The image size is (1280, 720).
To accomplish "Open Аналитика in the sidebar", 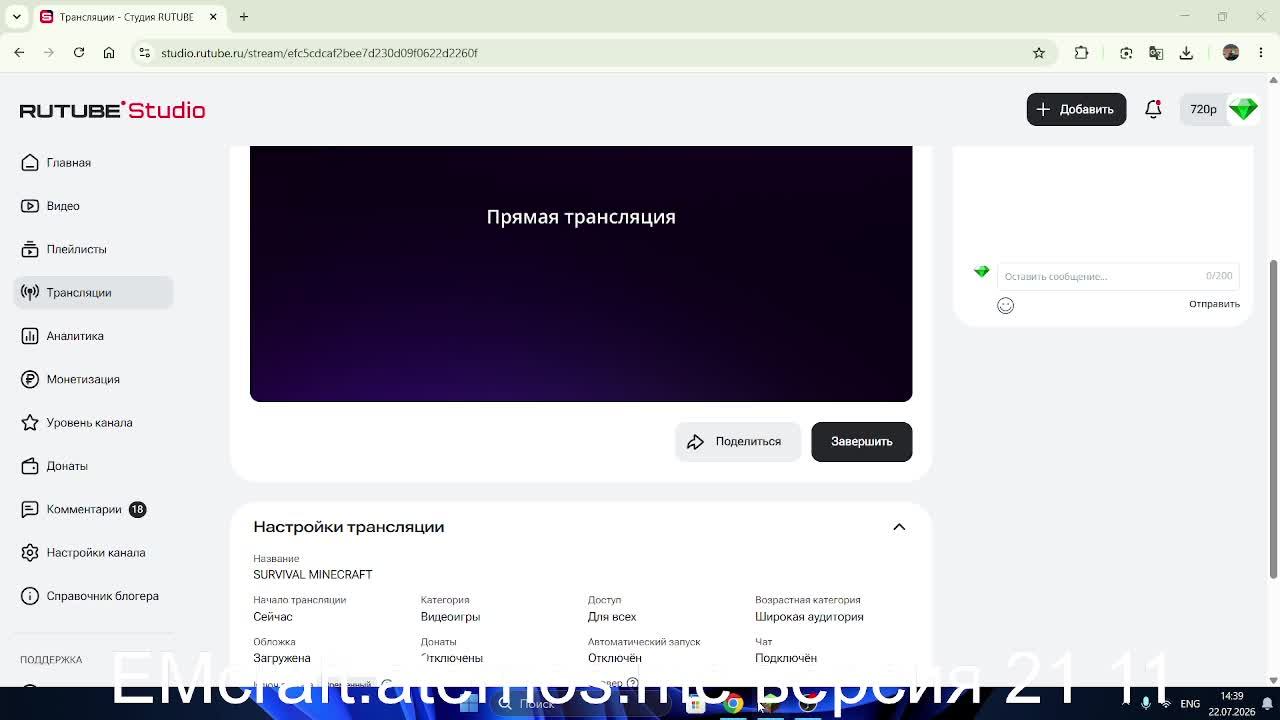I will click(x=74, y=336).
